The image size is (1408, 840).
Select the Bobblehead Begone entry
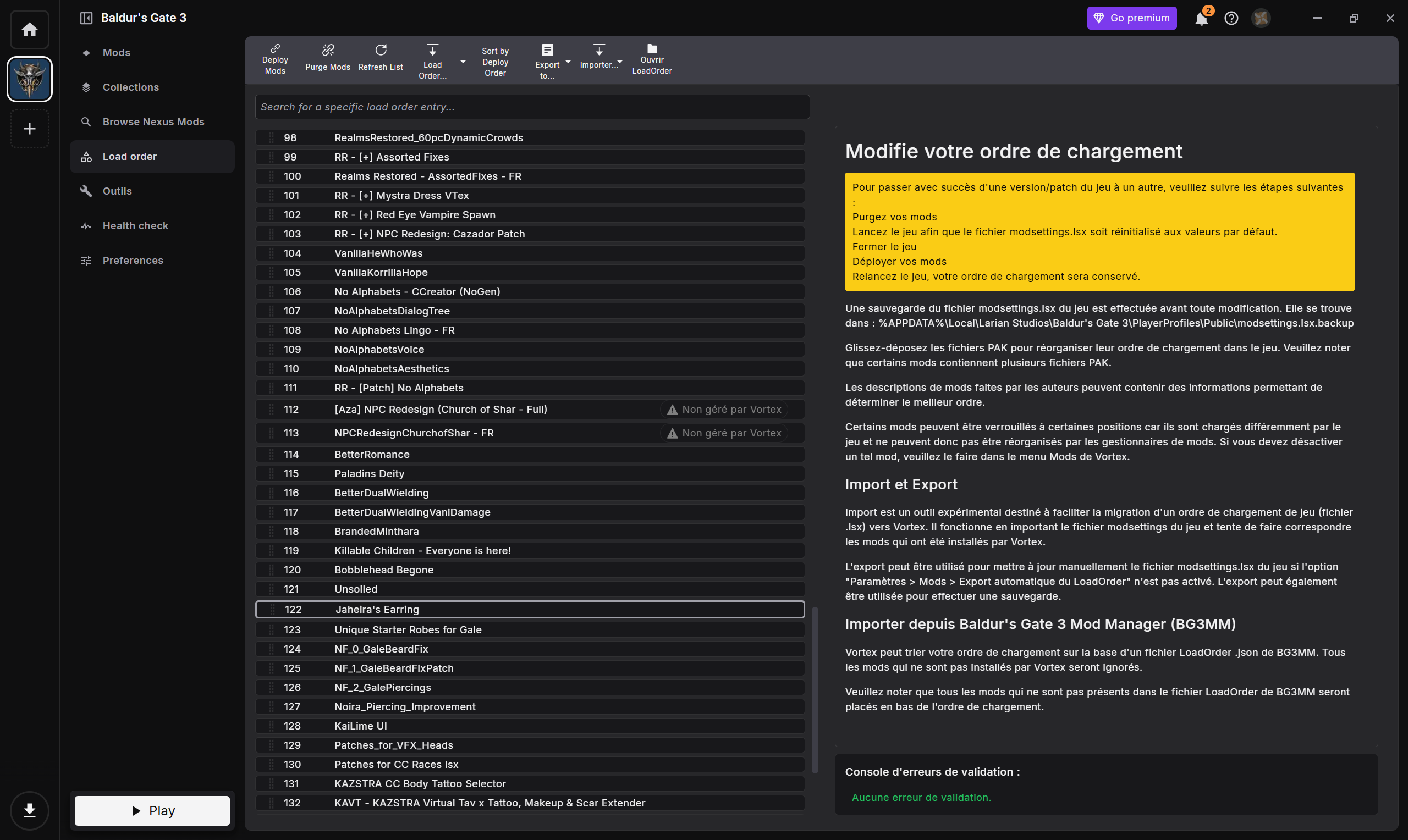coord(530,570)
